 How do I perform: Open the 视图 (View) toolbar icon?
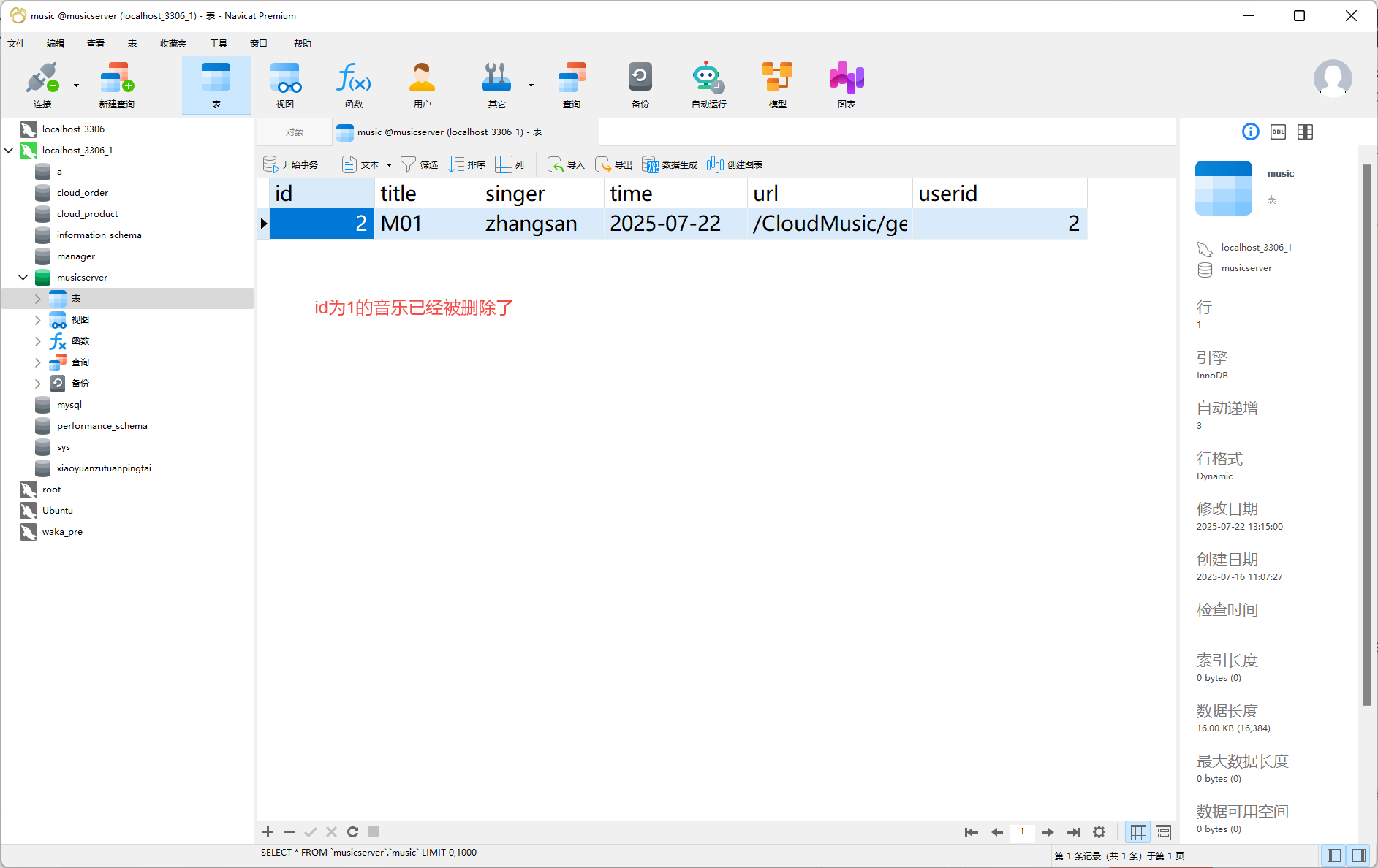coord(285,85)
